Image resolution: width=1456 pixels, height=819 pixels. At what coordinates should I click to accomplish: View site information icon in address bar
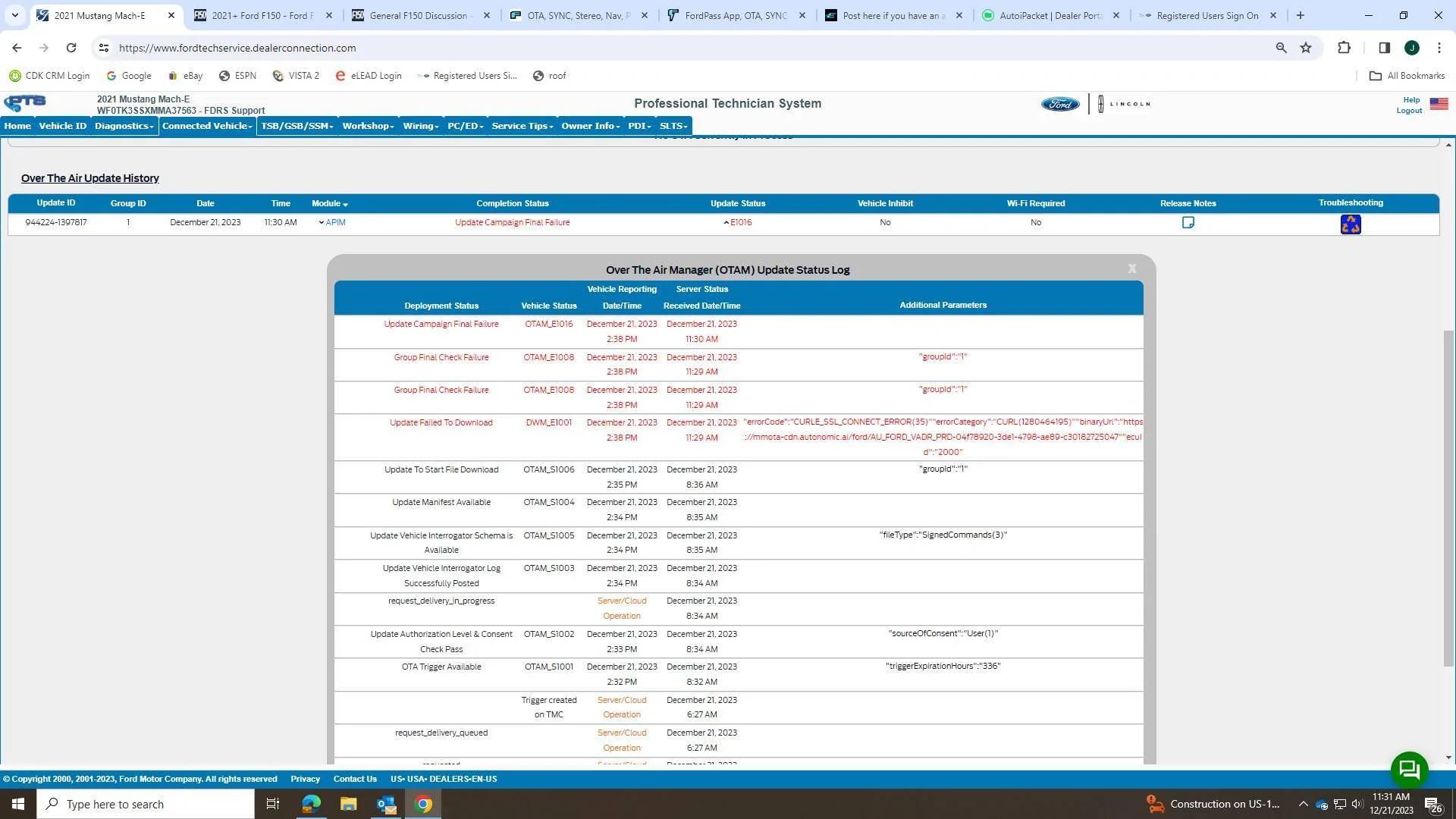(104, 48)
